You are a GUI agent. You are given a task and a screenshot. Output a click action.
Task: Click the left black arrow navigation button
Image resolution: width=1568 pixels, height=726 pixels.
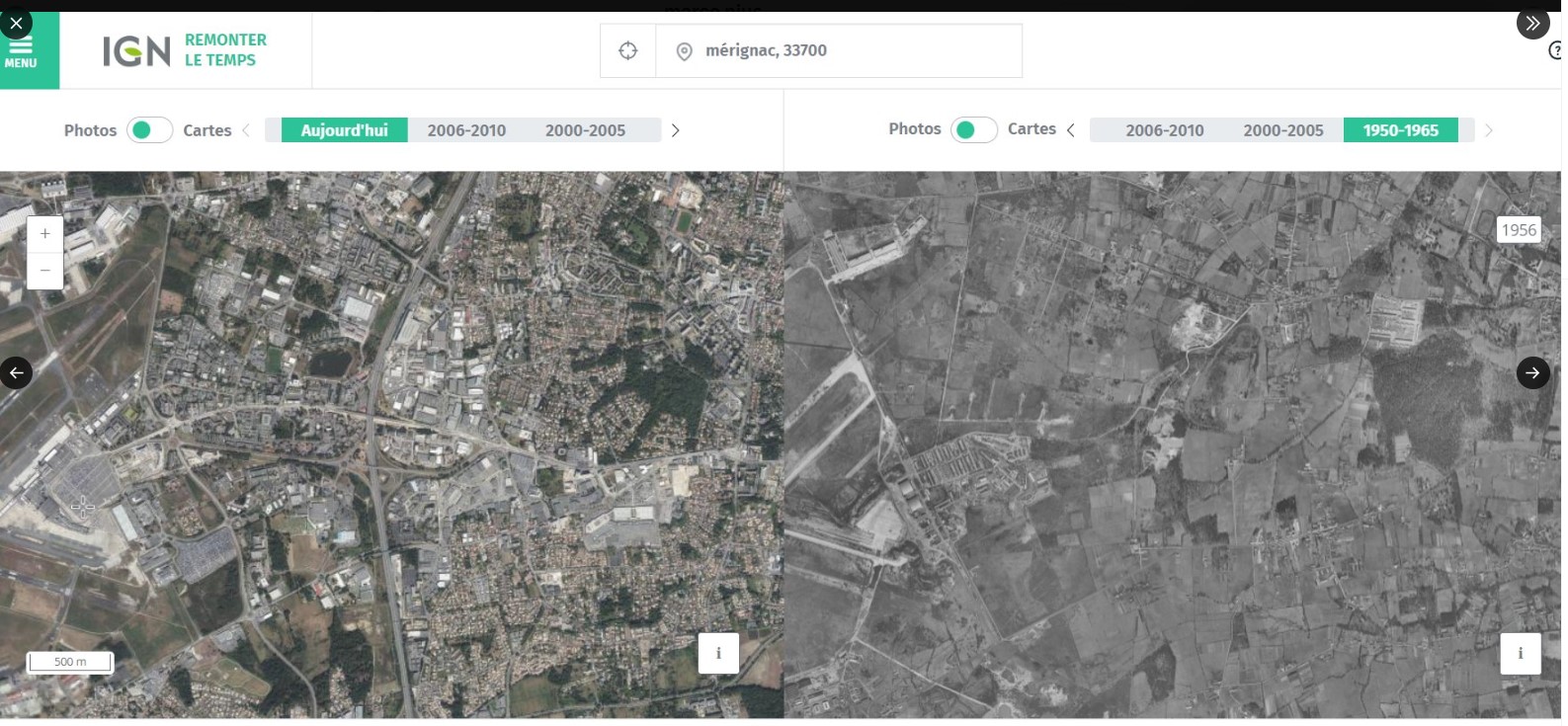(x=16, y=372)
